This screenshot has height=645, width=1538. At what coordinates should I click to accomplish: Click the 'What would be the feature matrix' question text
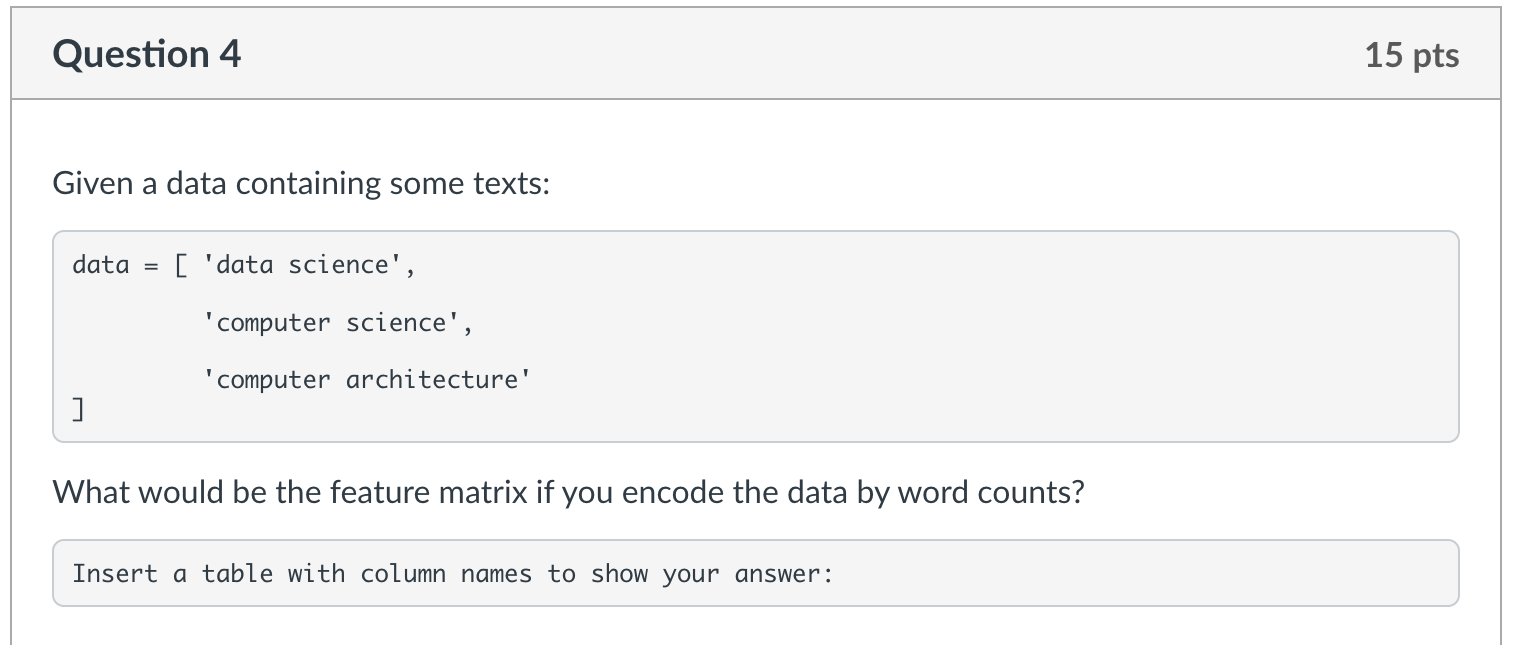coord(568,493)
